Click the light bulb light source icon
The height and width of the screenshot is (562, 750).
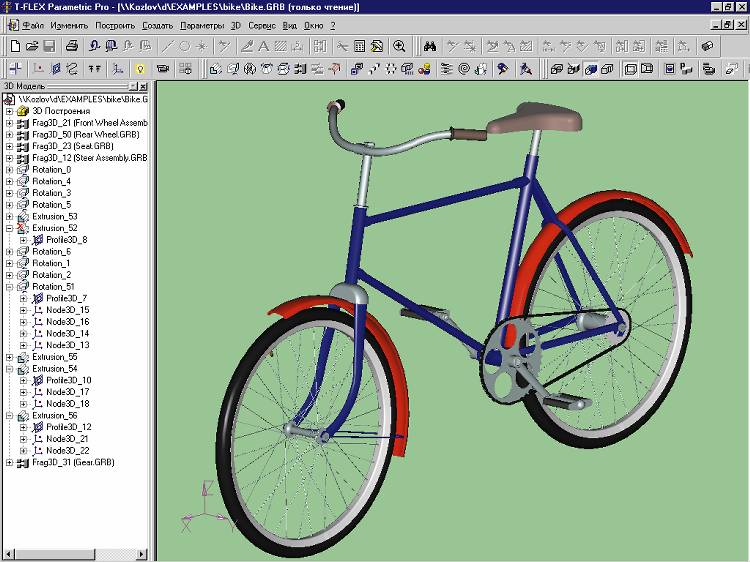[140, 69]
